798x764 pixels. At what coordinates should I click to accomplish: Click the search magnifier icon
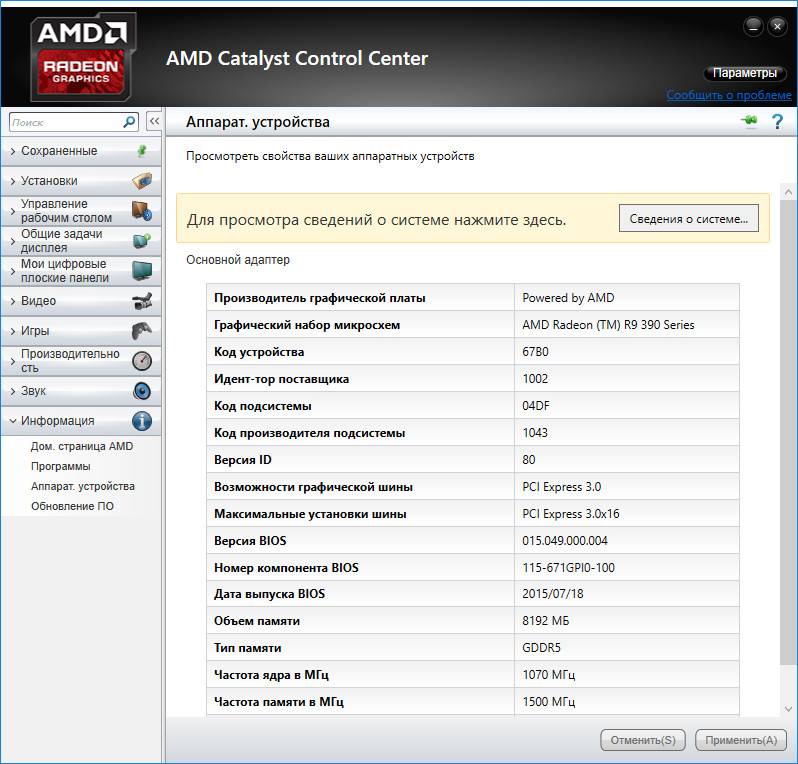(x=129, y=121)
